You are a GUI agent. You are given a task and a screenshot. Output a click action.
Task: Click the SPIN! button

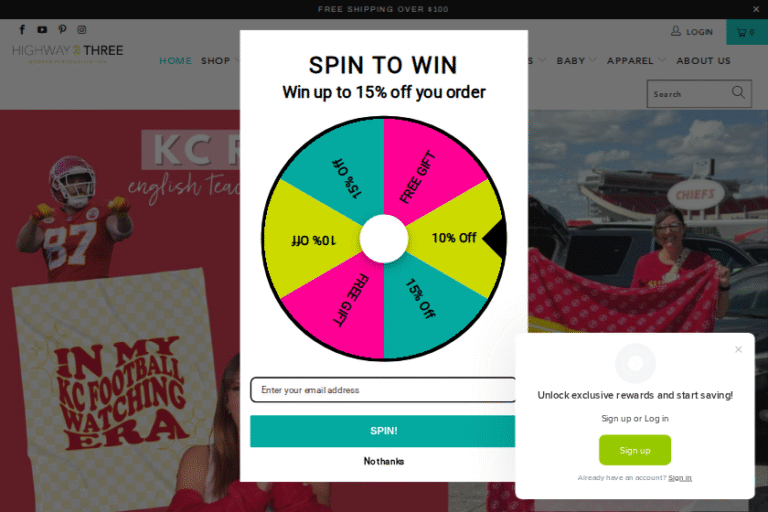coord(383,431)
